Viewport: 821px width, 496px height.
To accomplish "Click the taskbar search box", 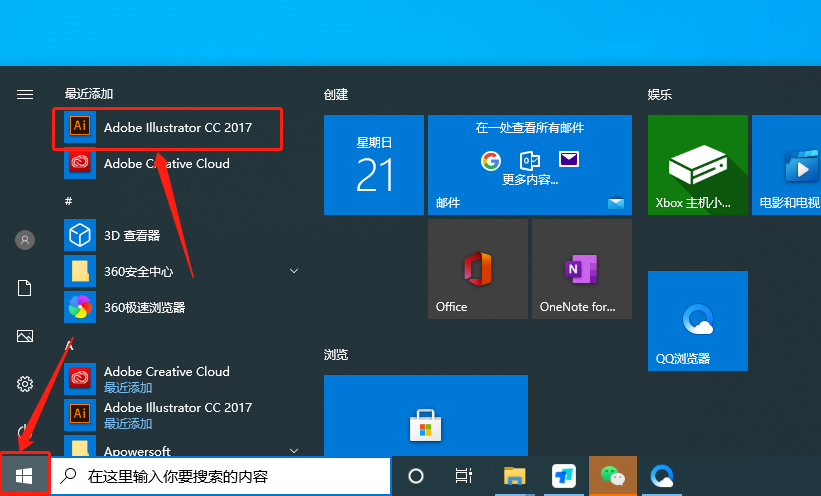I will point(221,476).
